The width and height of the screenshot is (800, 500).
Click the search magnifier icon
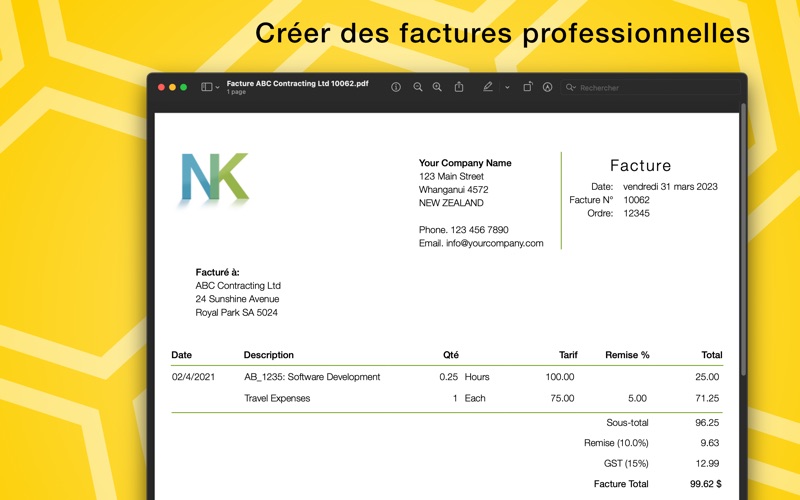coord(570,88)
